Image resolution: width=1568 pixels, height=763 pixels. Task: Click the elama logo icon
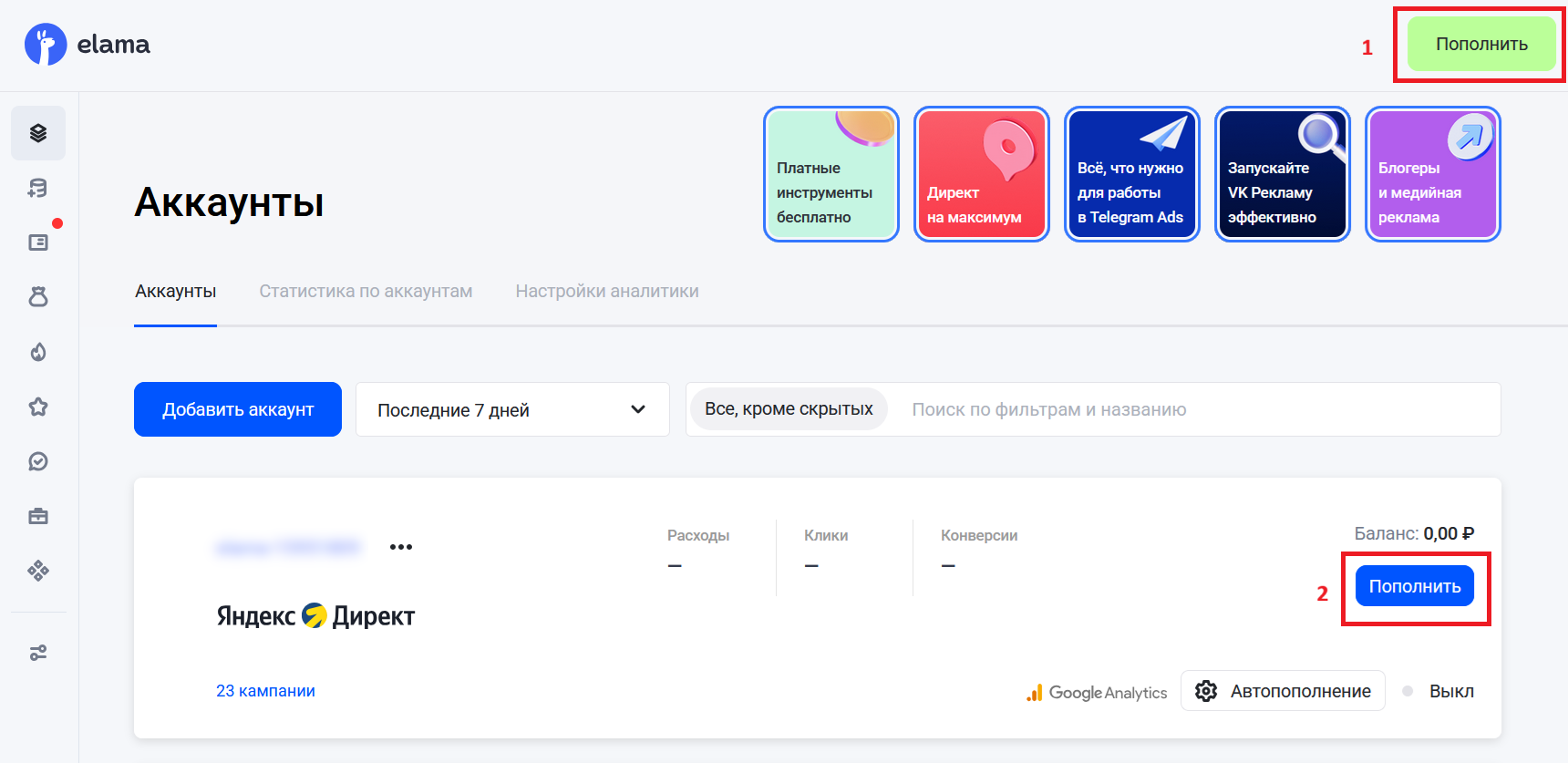[46, 45]
